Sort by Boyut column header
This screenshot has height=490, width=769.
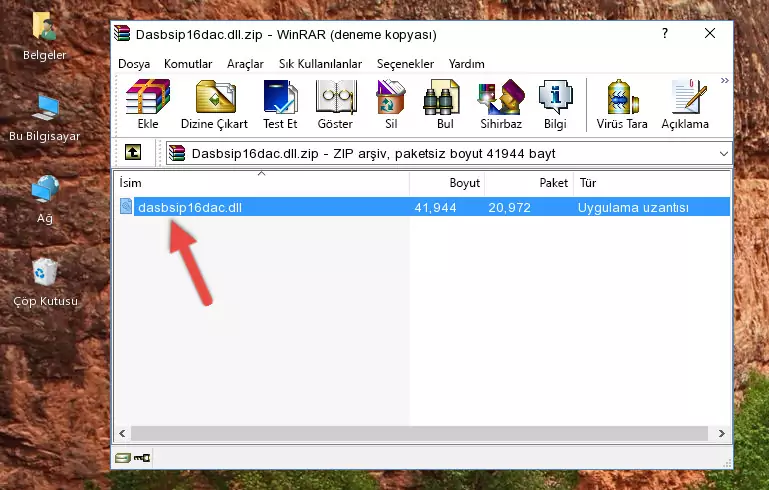pyautogui.click(x=447, y=183)
